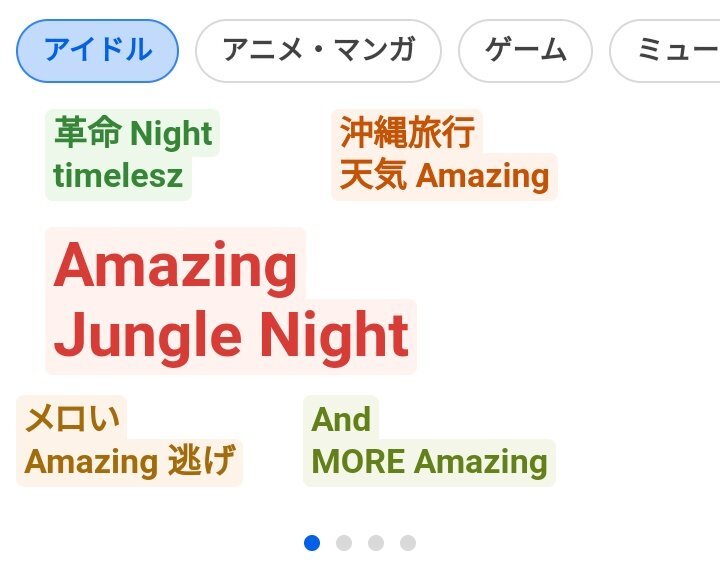
Task: Click the green timelesz keyword
Action: pyautogui.click(x=118, y=176)
